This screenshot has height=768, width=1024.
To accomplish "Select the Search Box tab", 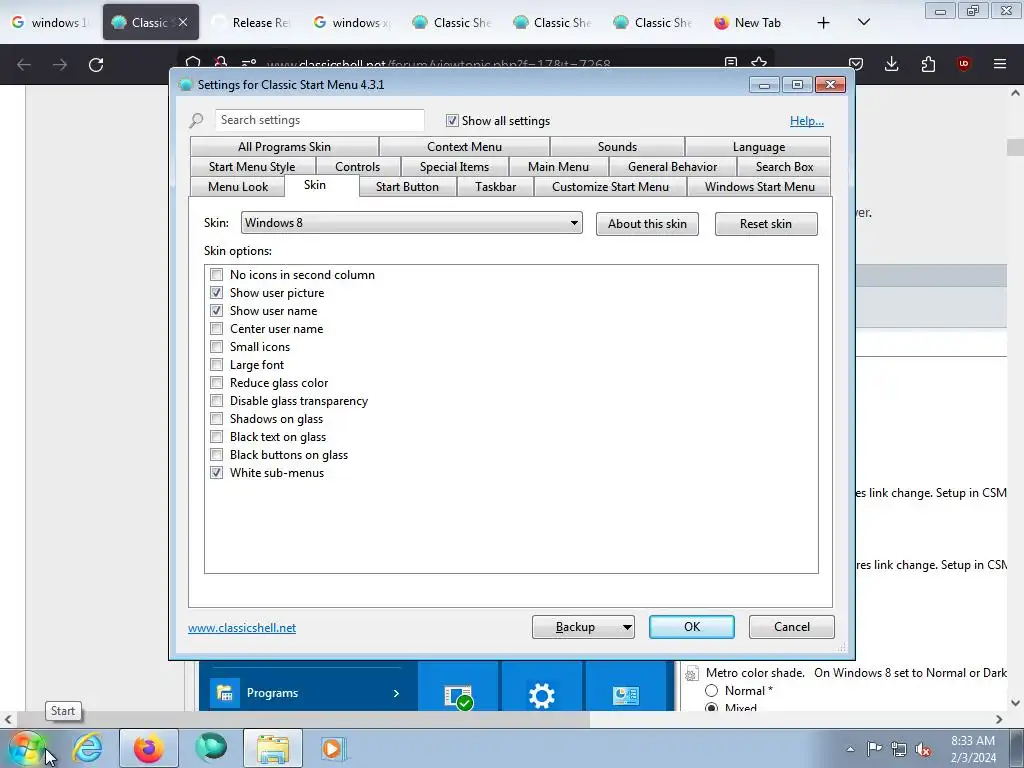I will pos(784,167).
